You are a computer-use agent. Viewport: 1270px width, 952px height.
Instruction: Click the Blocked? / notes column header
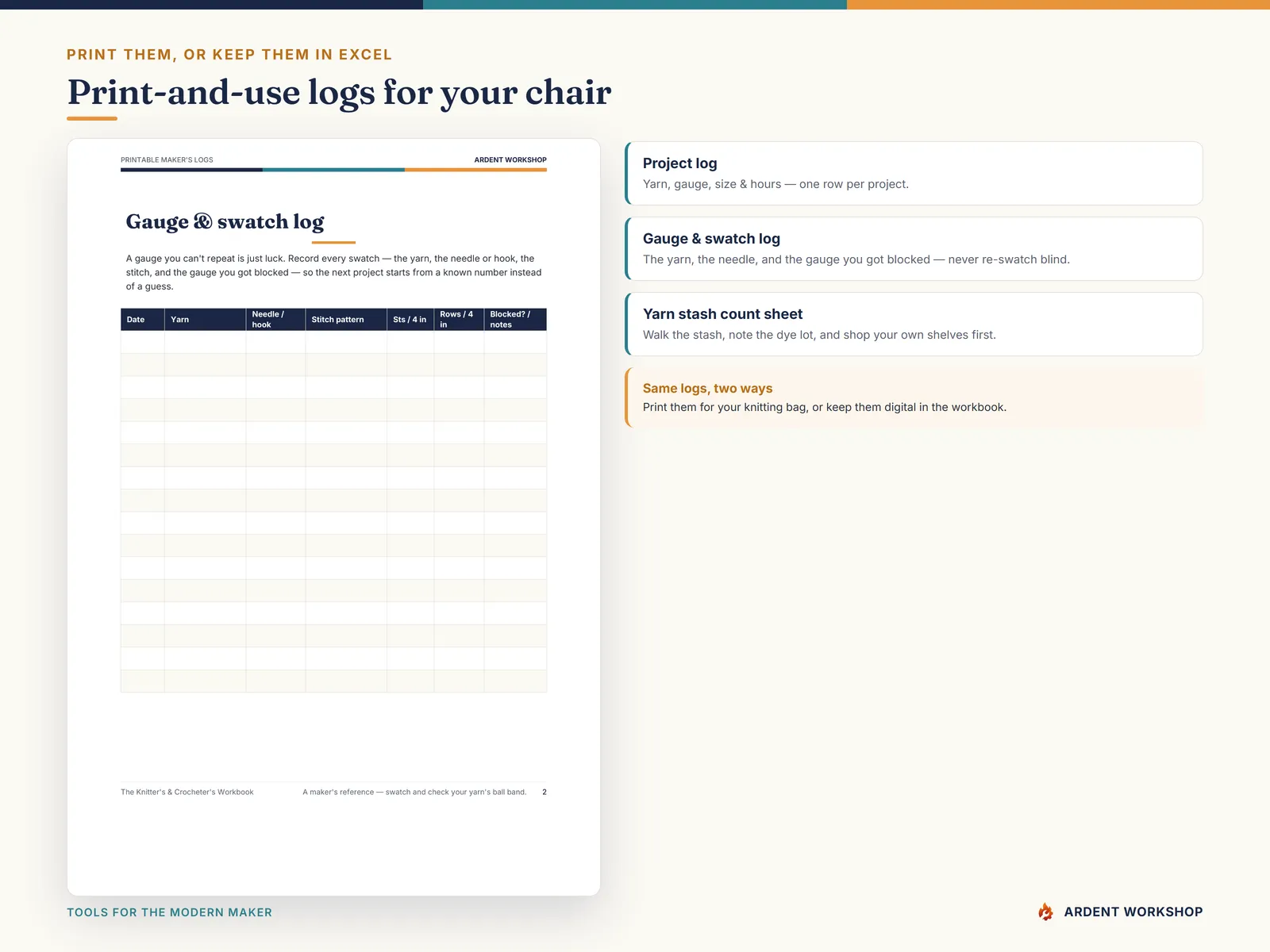point(515,320)
